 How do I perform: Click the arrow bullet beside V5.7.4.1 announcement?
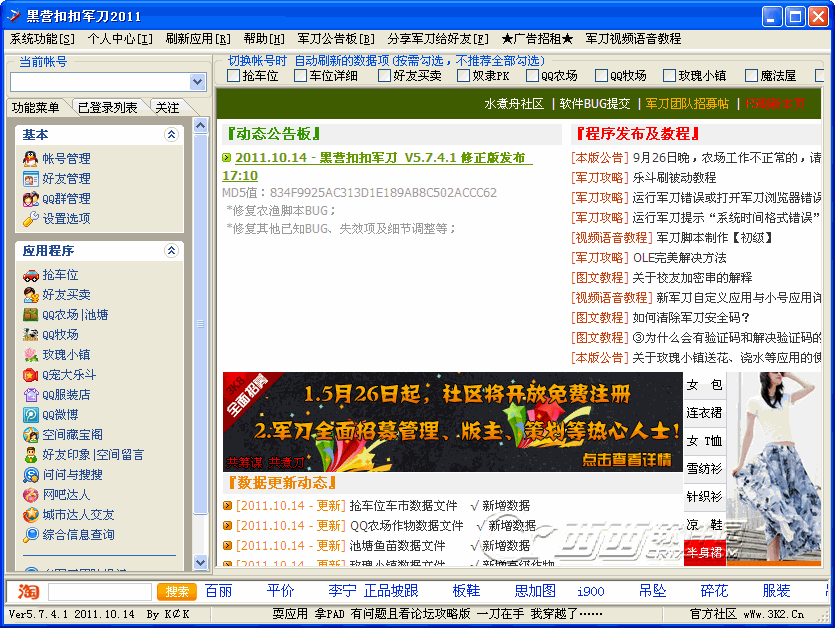coord(227,158)
